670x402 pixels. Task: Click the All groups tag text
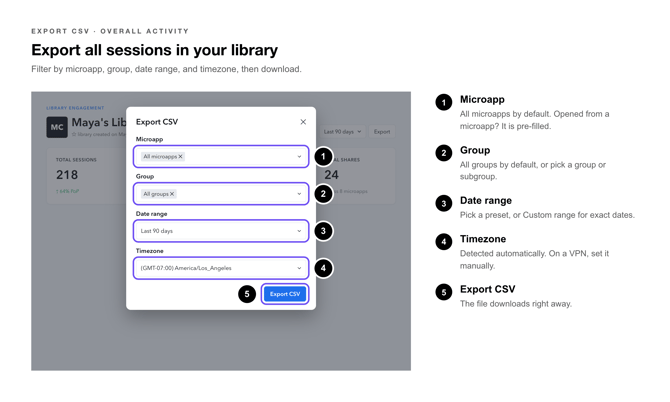point(156,194)
